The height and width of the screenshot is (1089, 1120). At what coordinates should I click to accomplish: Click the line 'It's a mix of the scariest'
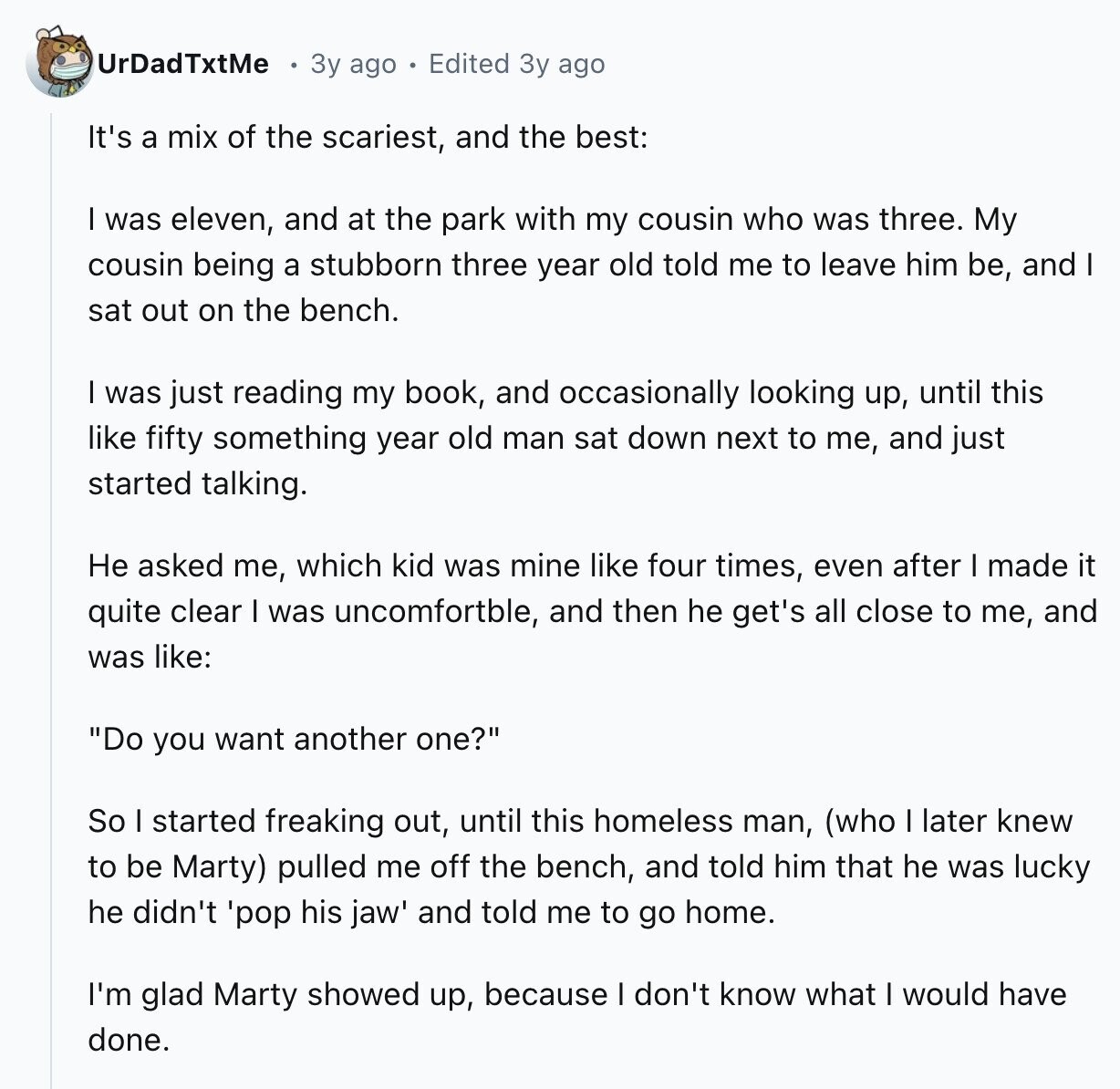coord(368,137)
